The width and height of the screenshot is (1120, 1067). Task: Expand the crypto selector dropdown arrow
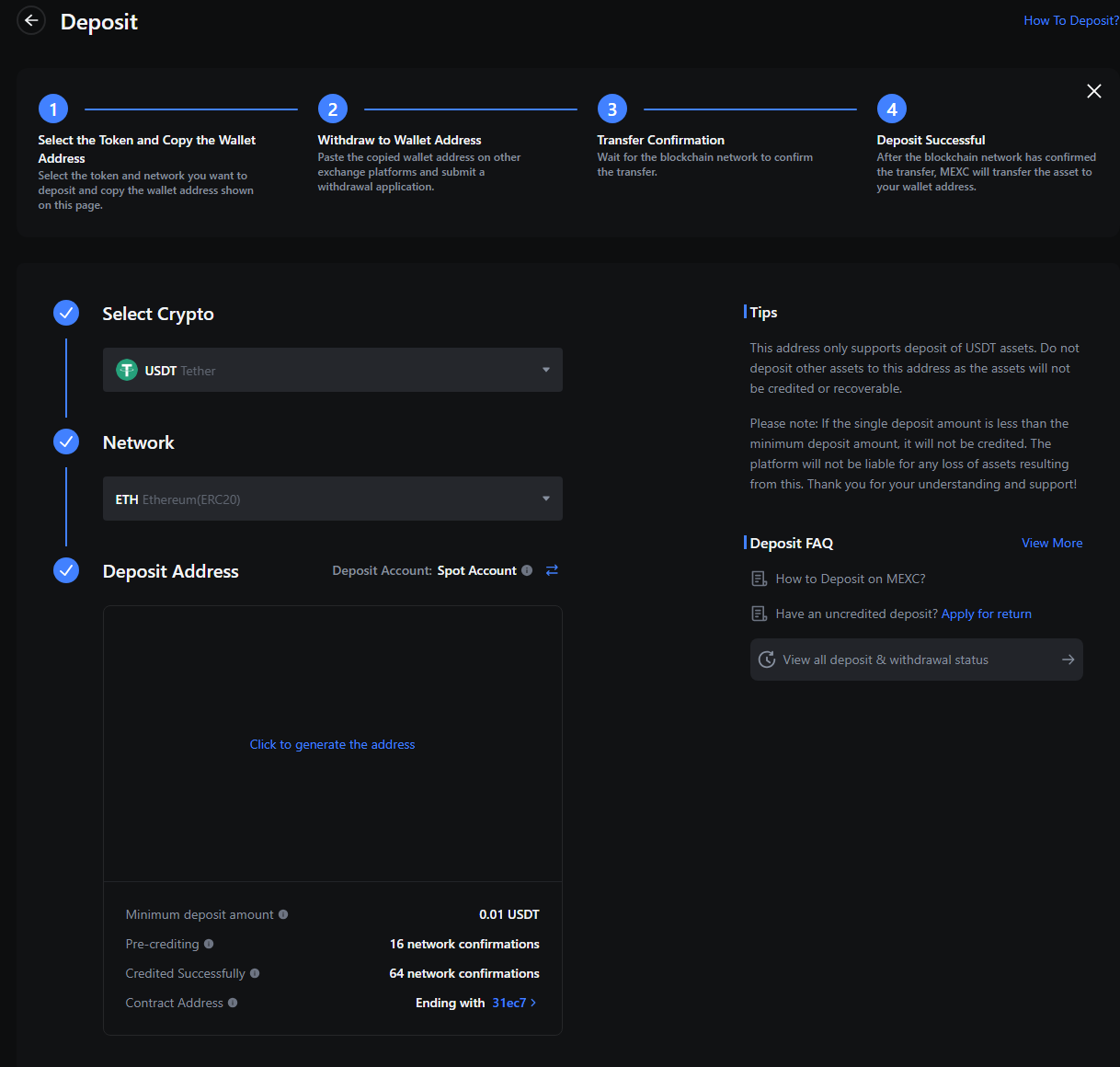(546, 370)
